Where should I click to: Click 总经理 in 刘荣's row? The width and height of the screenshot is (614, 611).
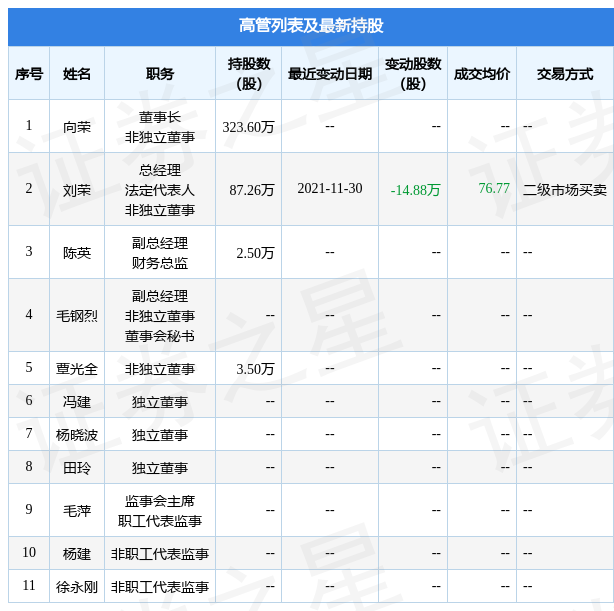(x=160, y=170)
